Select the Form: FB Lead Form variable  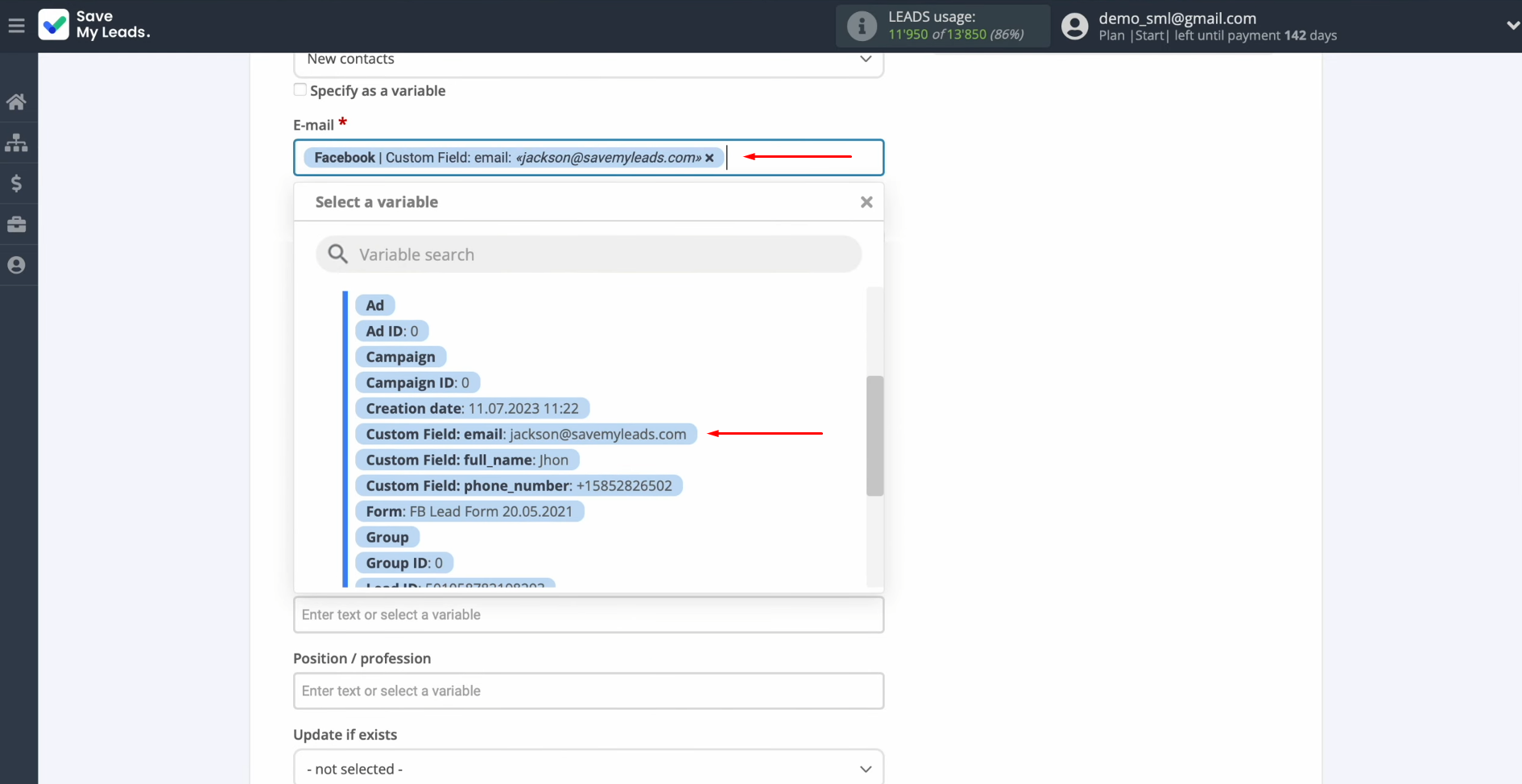[469, 511]
